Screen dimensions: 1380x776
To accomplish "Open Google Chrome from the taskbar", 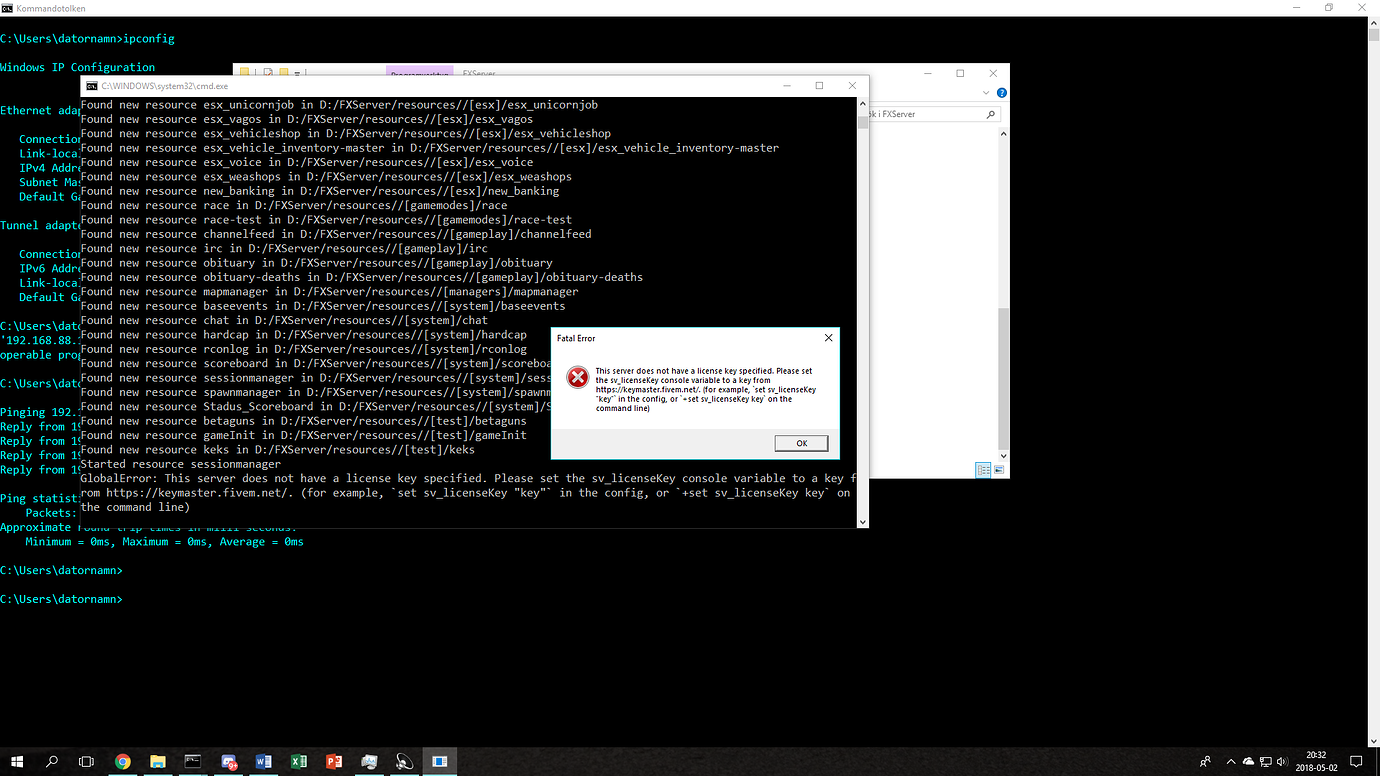I will 122,761.
